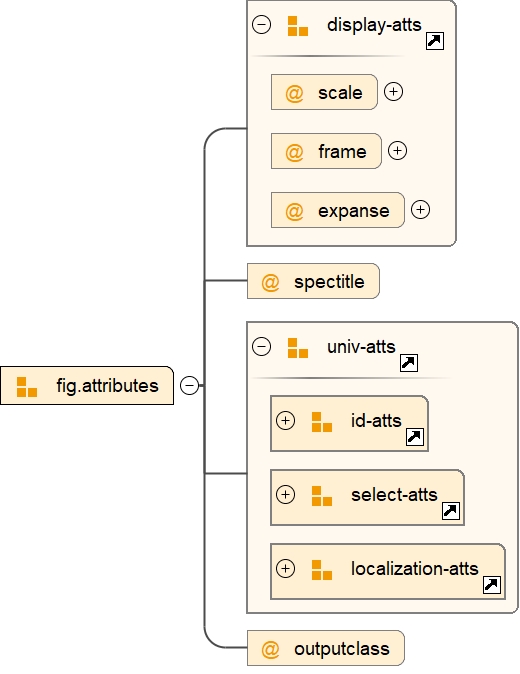This screenshot has height=674, width=520.
Task: Click the @ icon of expanse
Action: tap(294, 211)
